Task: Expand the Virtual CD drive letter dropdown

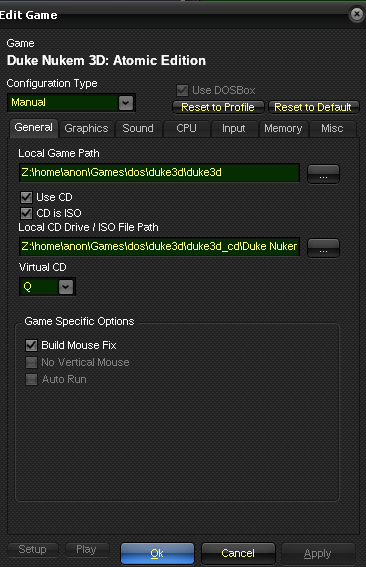Action: 66,287
